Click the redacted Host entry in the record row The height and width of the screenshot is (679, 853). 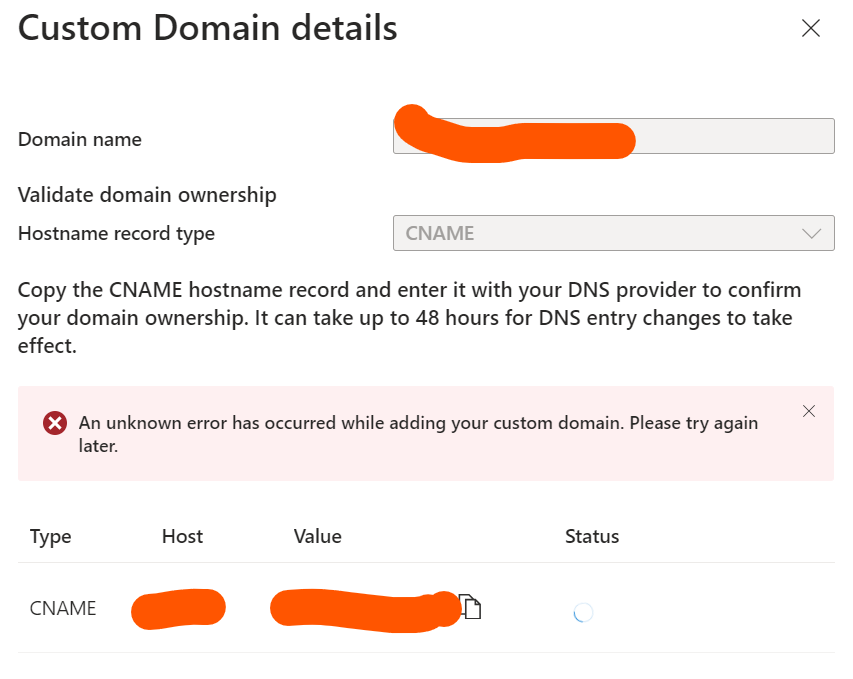point(178,608)
